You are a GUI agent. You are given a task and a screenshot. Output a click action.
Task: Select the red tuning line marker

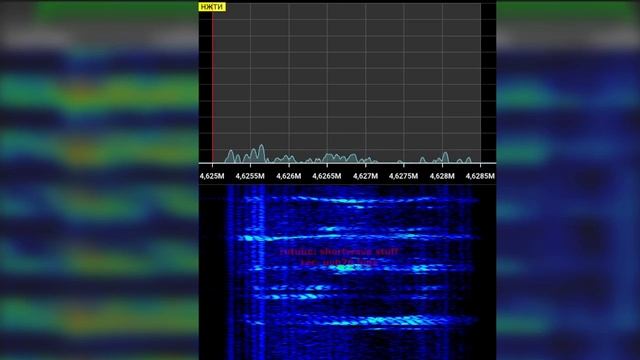click(x=212, y=87)
